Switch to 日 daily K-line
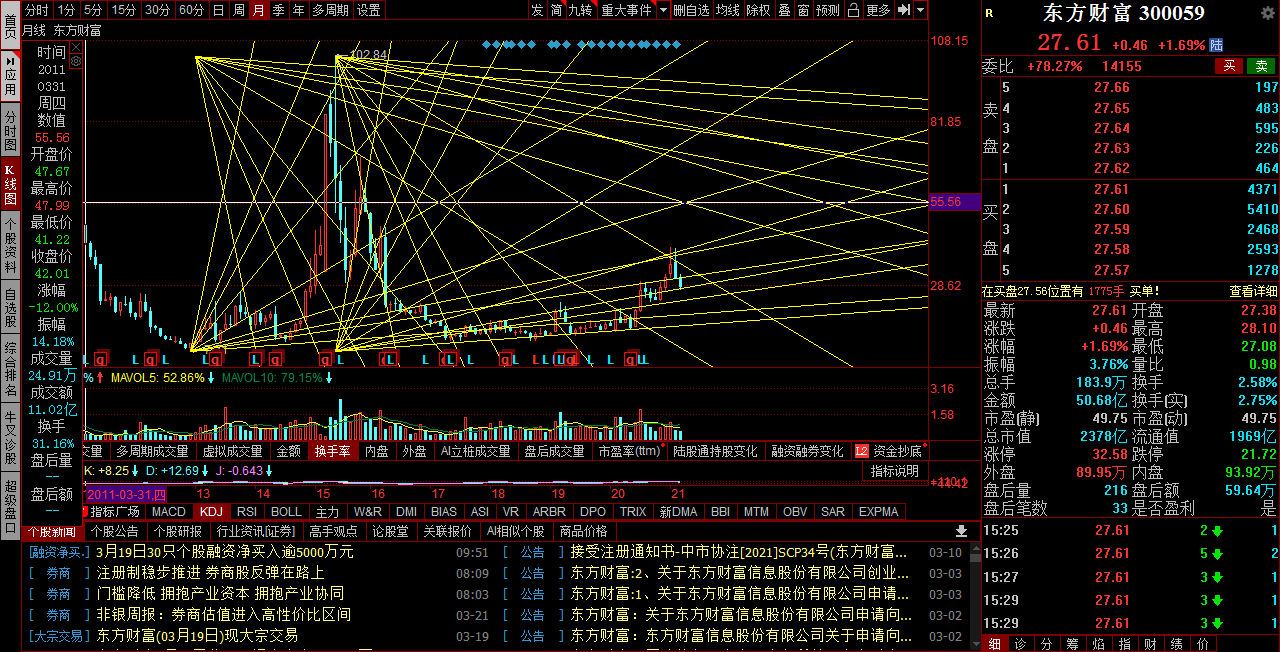 pyautogui.click(x=219, y=10)
